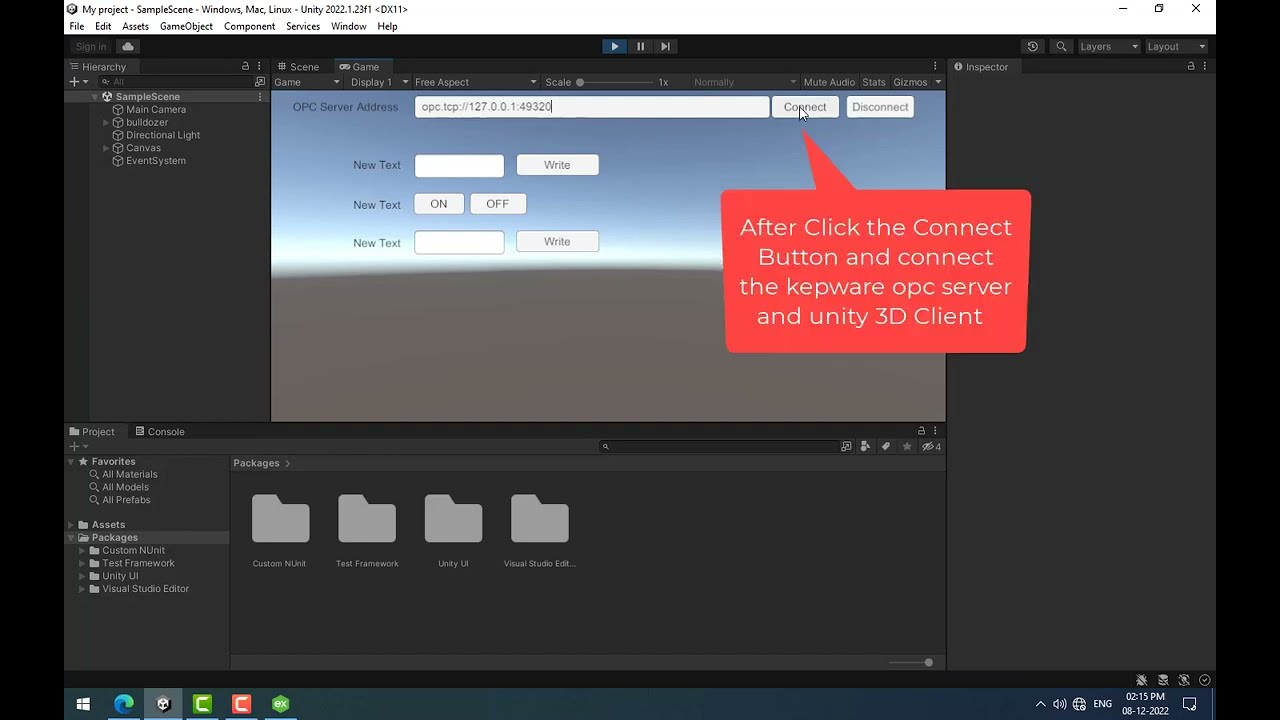Viewport: 1280px width, 720px height.
Task: Open the Free Aspect dropdown
Action: [476, 82]
